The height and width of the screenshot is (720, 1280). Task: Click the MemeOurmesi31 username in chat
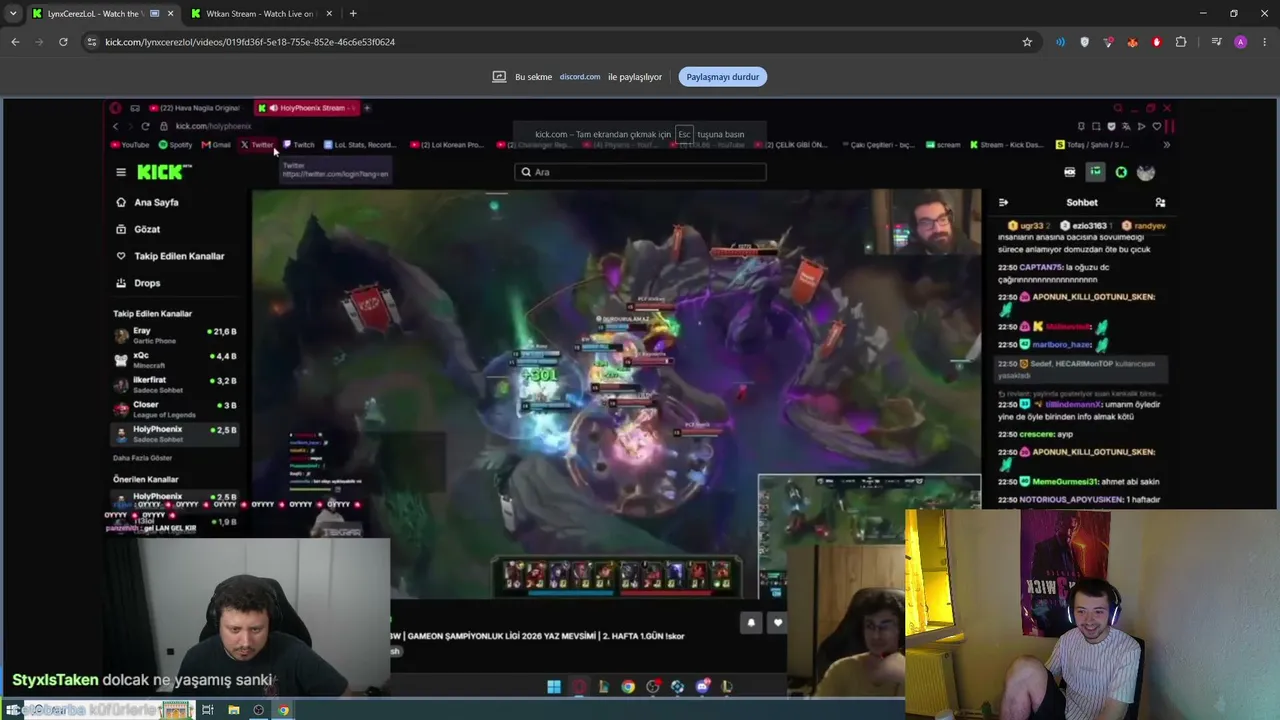click(1066, 482)
